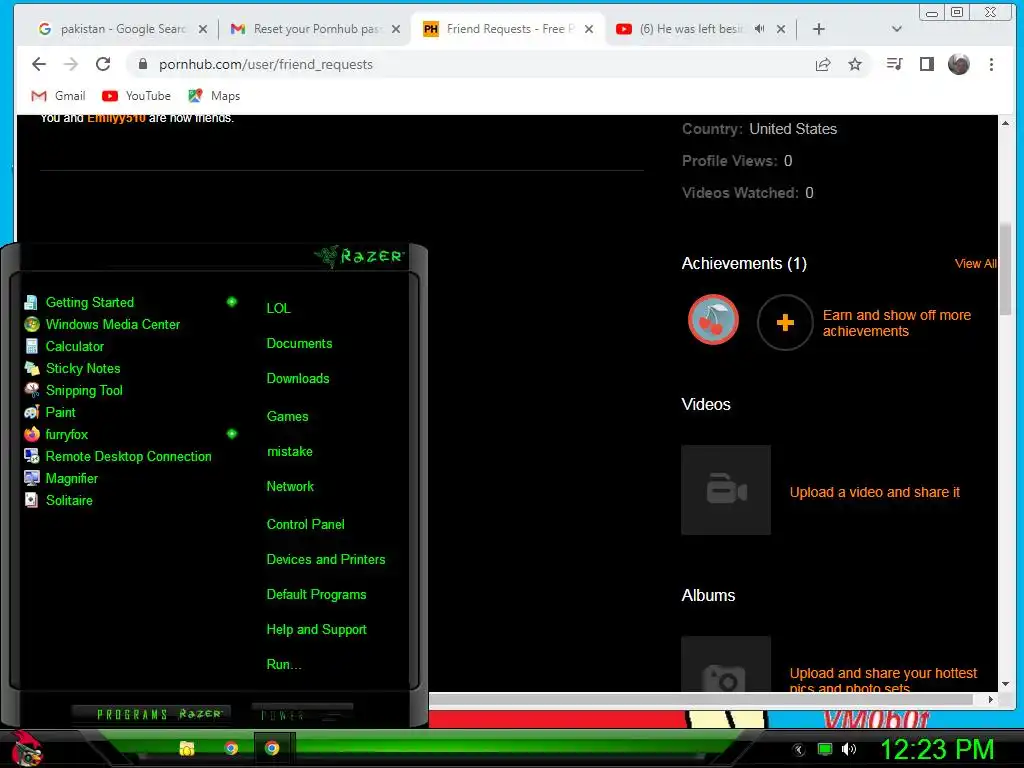
Task: Open Magnifier
Action: pos(61,479)
